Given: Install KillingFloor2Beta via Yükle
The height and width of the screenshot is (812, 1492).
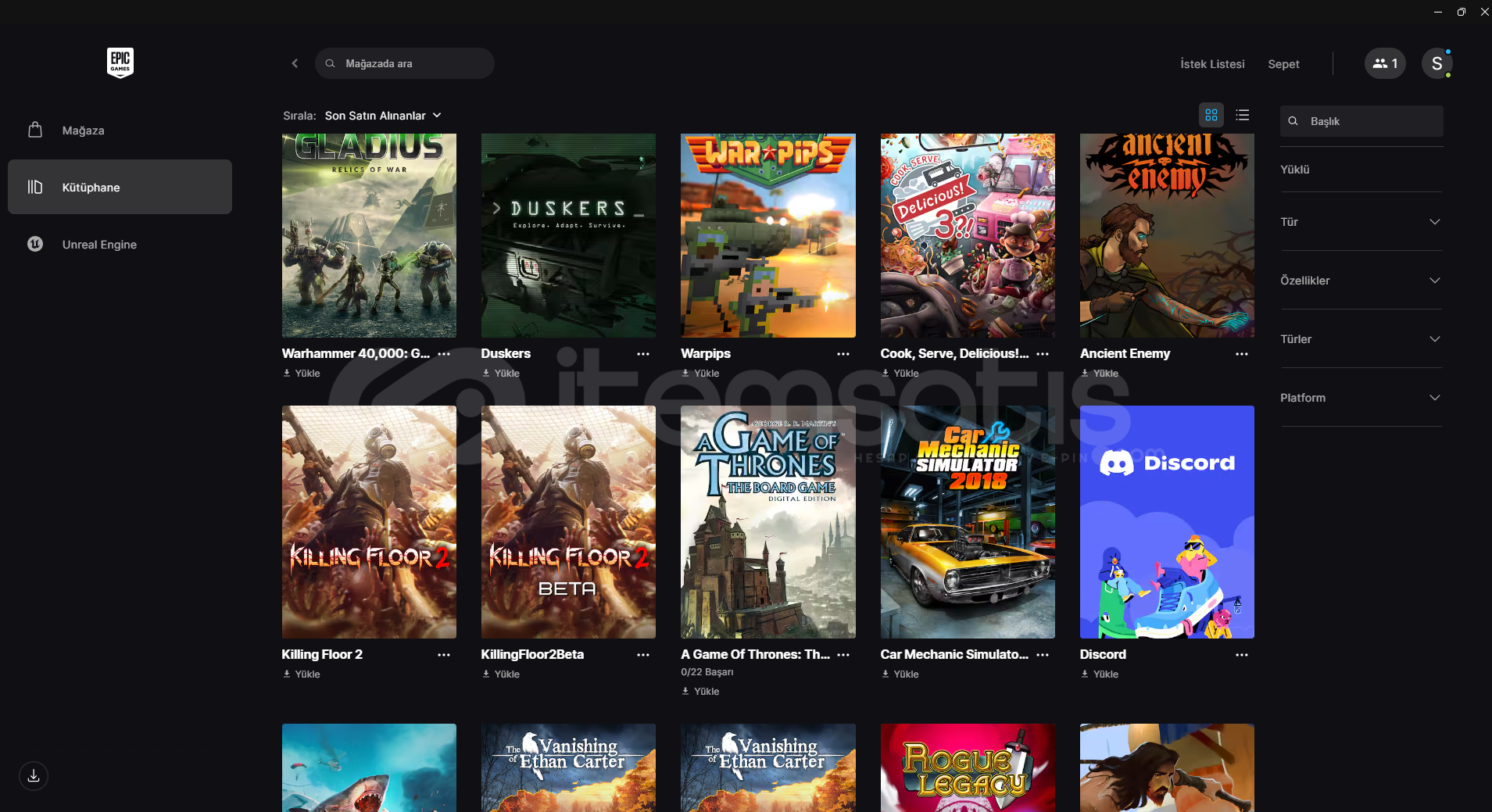Looking at the screenshot, I should pyautogui.click(x=501, y=674).
